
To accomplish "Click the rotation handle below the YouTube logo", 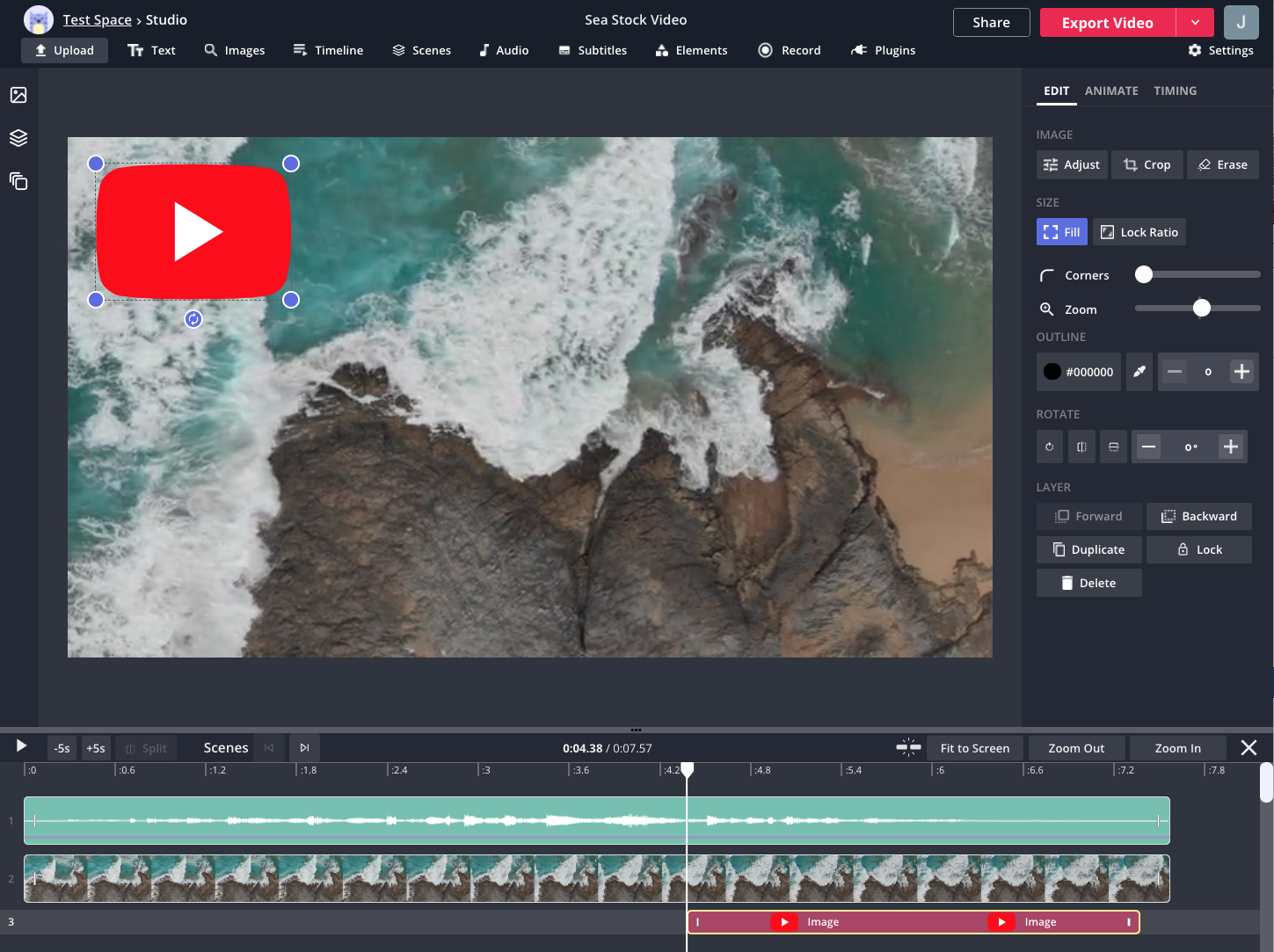I will (x=193, y=319).
